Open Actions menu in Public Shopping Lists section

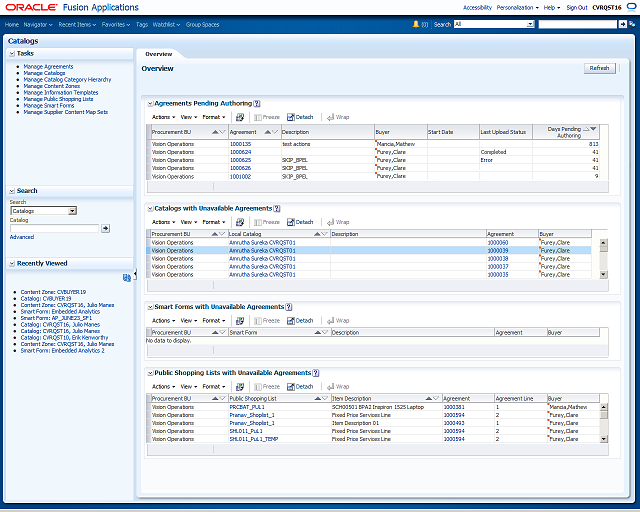[163, 387]
